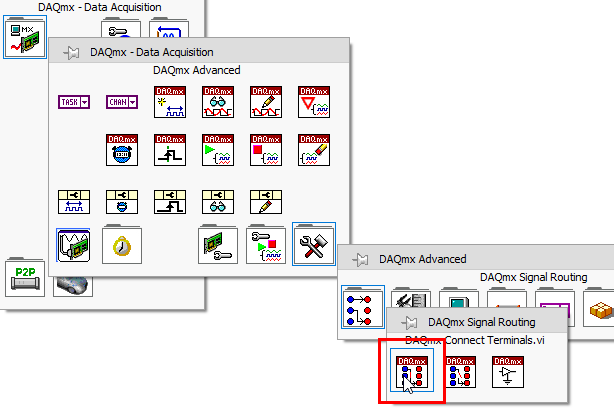Select the DAQmx Tristate Output Terminal icon
614x418 pixels.
tap(508, 372)
